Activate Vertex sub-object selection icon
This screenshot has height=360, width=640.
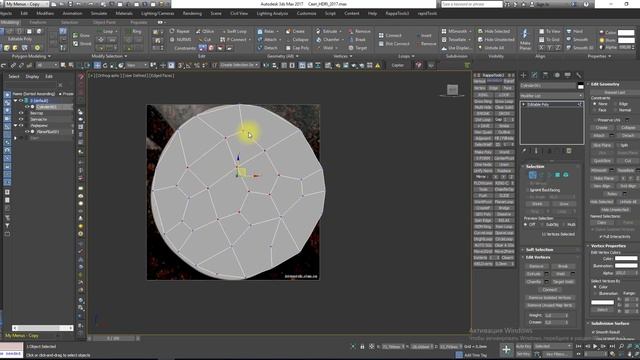pos(532,175)
